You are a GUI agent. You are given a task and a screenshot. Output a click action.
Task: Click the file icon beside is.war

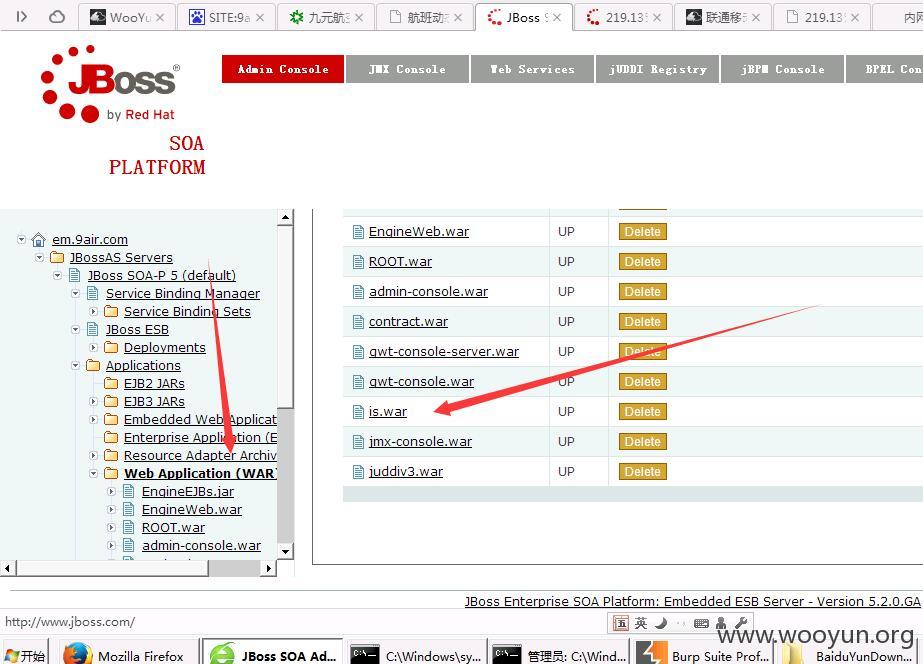point(358,412)
